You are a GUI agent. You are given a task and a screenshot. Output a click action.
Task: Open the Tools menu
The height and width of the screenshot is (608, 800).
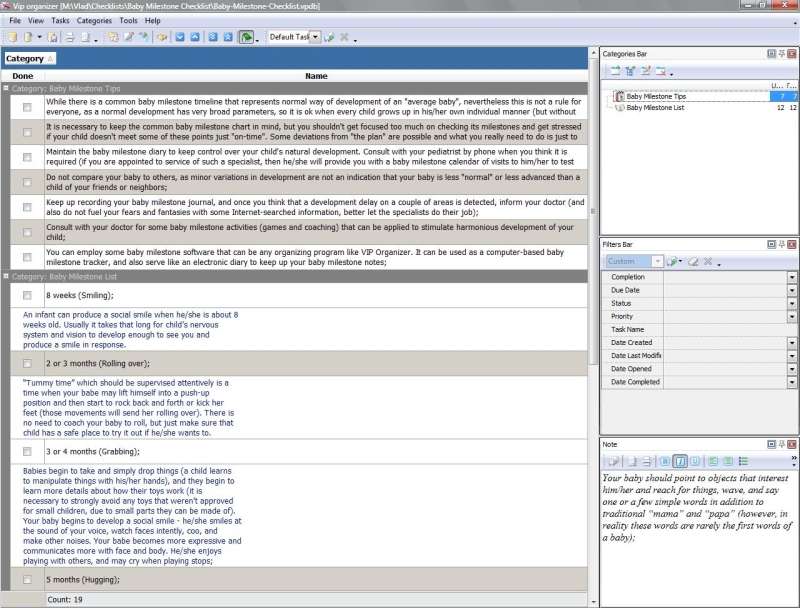(128, 20)
